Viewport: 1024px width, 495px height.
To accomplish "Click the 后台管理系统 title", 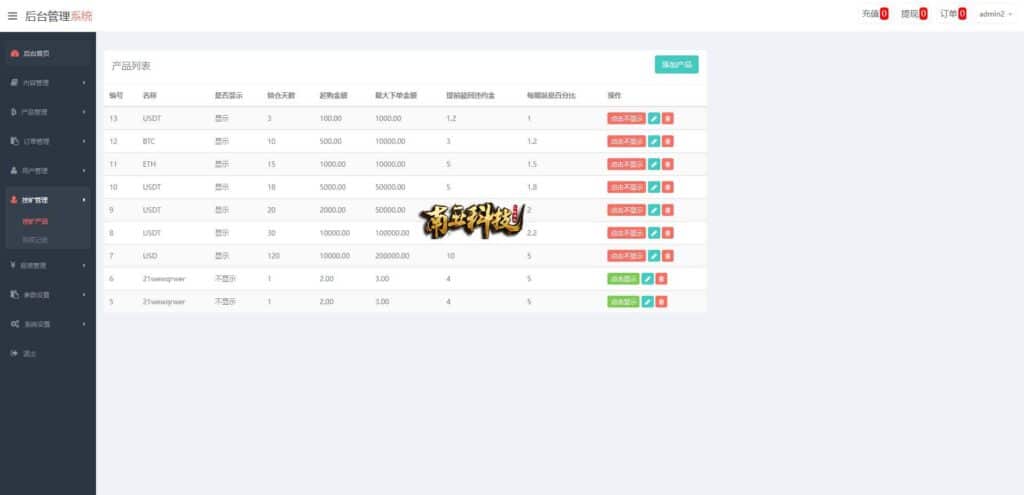I will (59, 16).
